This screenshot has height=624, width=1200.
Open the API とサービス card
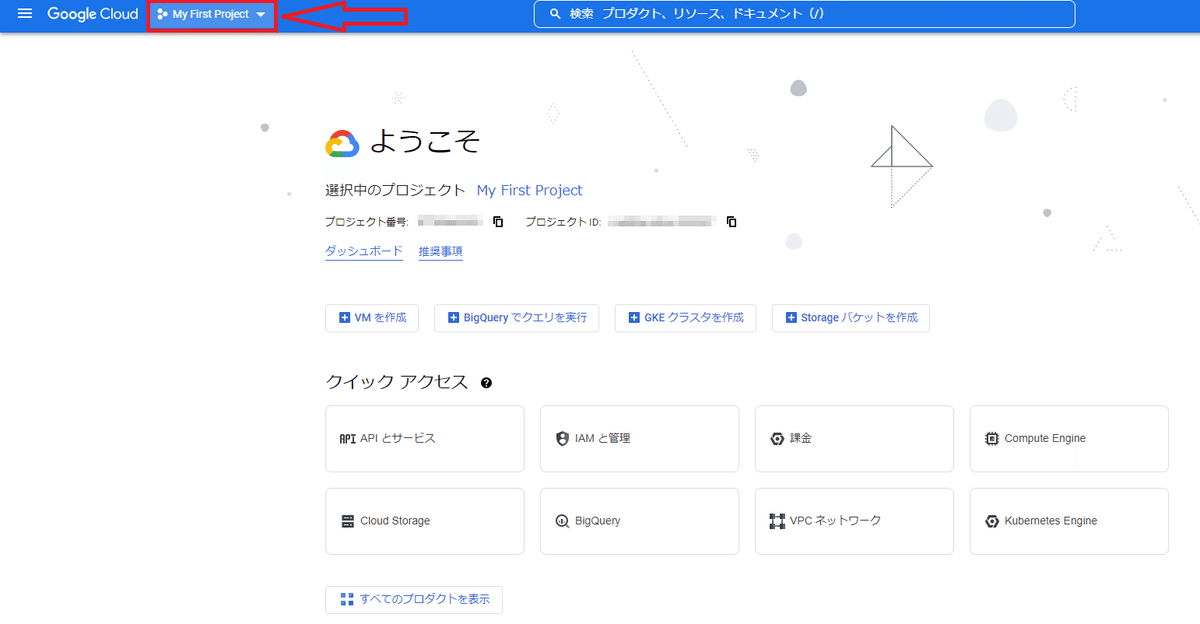425,438
